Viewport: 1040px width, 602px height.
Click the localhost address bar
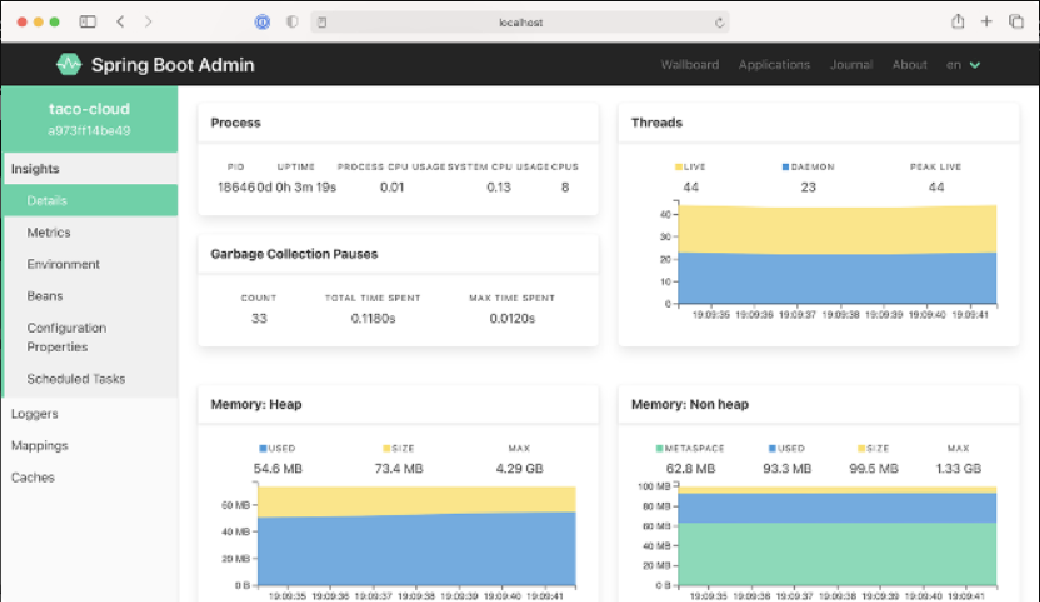521,23
